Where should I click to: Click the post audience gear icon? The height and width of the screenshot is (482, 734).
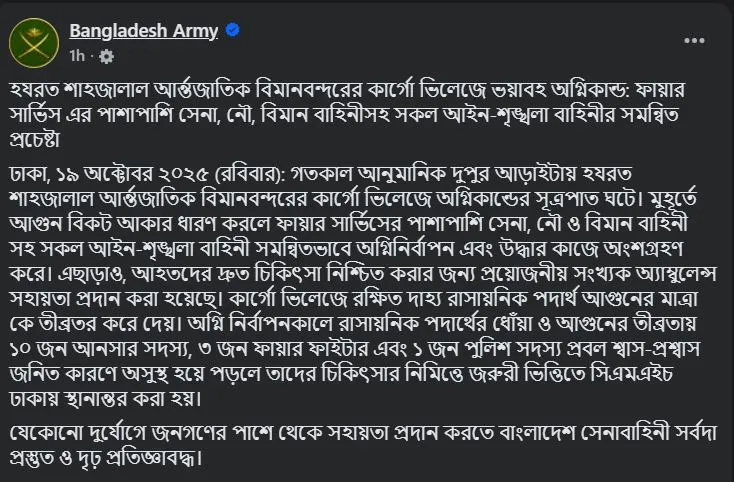tap(107, 56)
